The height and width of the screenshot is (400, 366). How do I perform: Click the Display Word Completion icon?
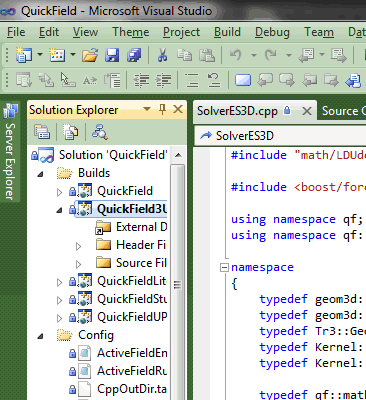90,80
